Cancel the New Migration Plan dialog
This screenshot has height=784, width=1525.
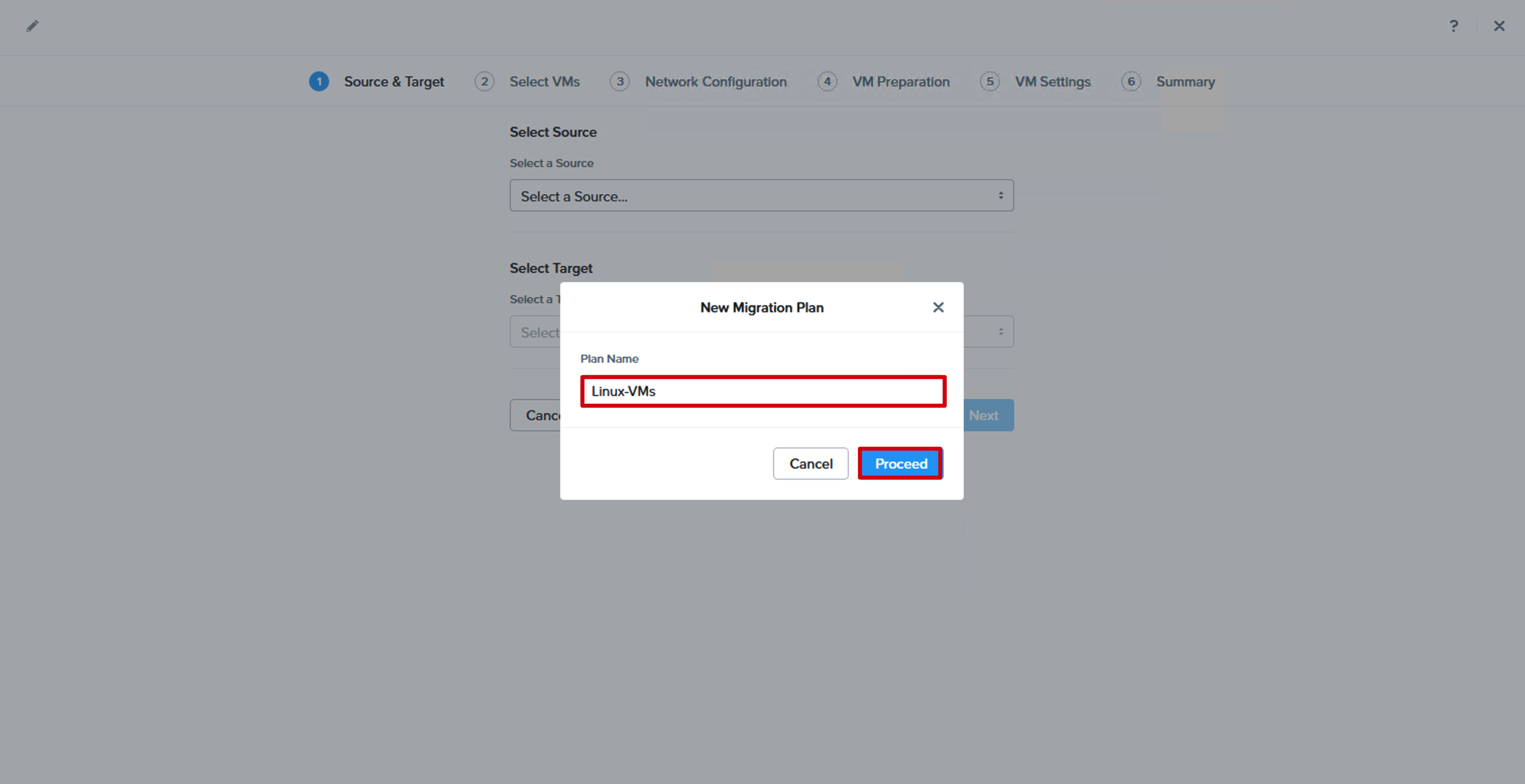(810, 463)
